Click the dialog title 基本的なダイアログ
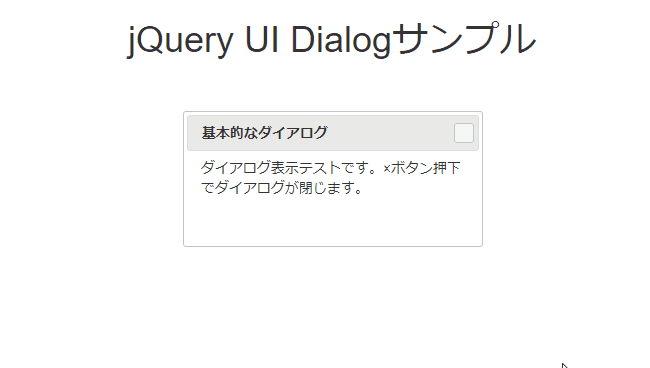The image size is (650, 368). click(x=264, y=133)
